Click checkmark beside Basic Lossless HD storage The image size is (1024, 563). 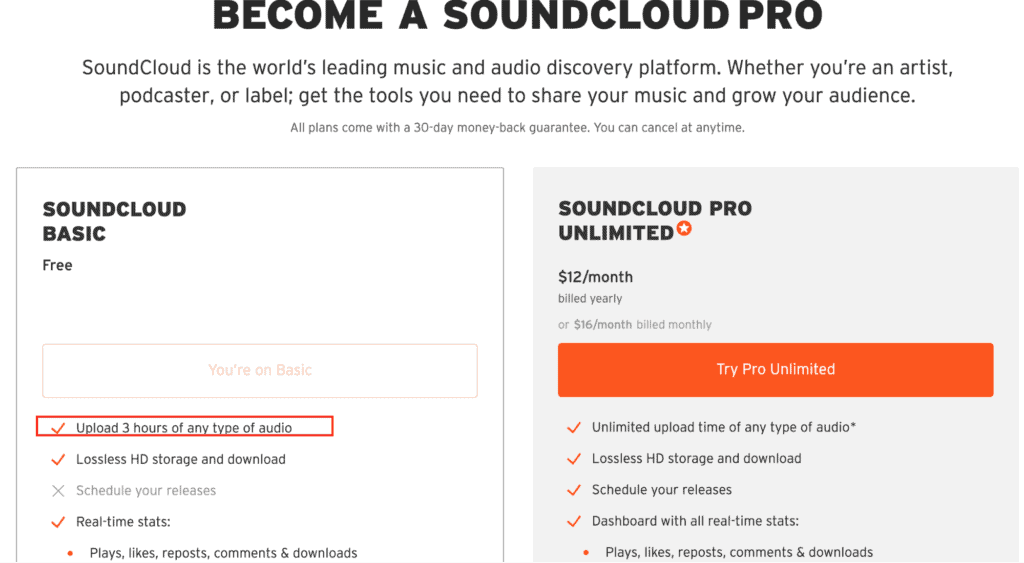pyautogui.click(x=58, y=460)
